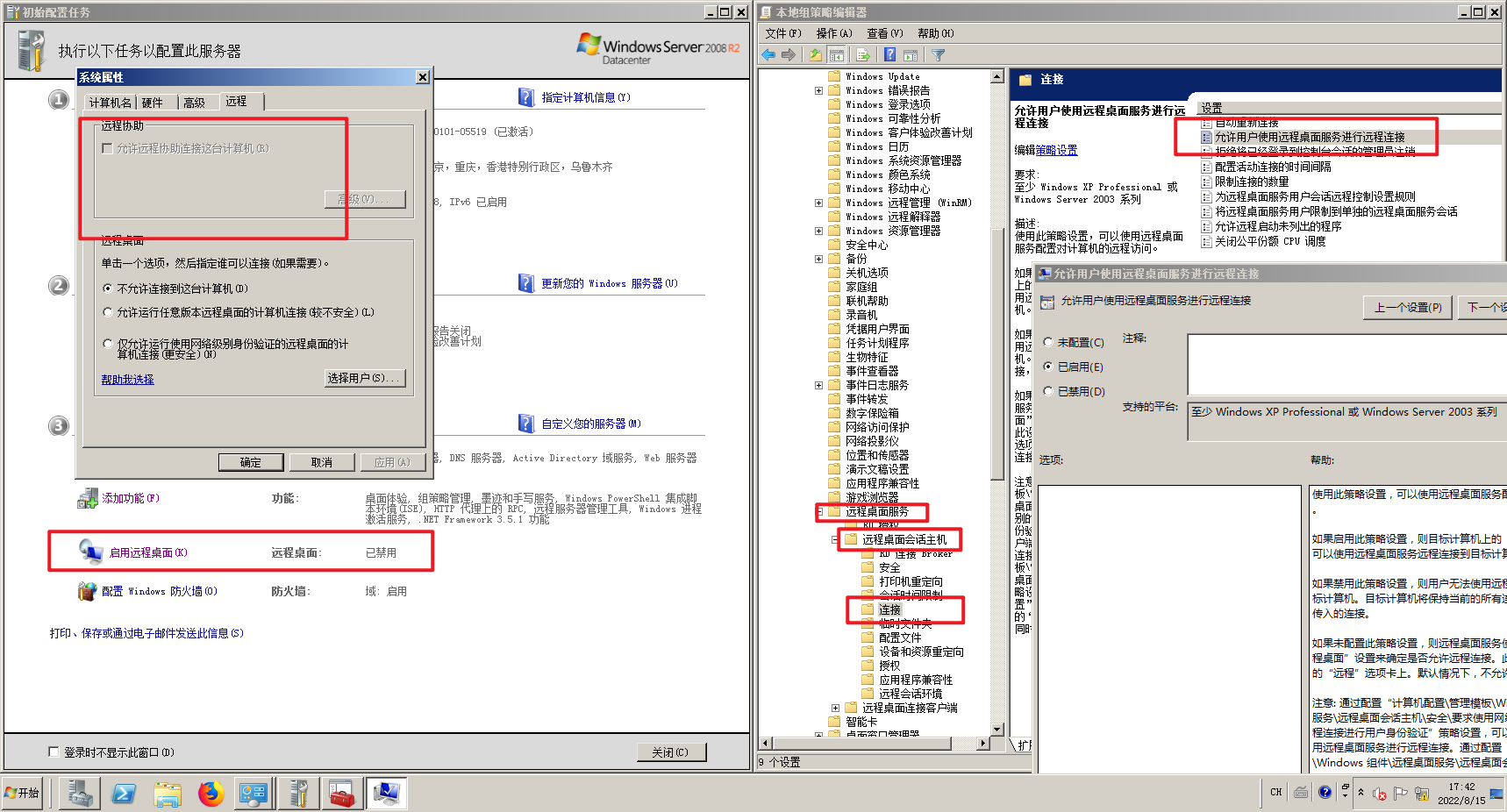Click the 取消 button in System Properties

(x=322, y=462)
